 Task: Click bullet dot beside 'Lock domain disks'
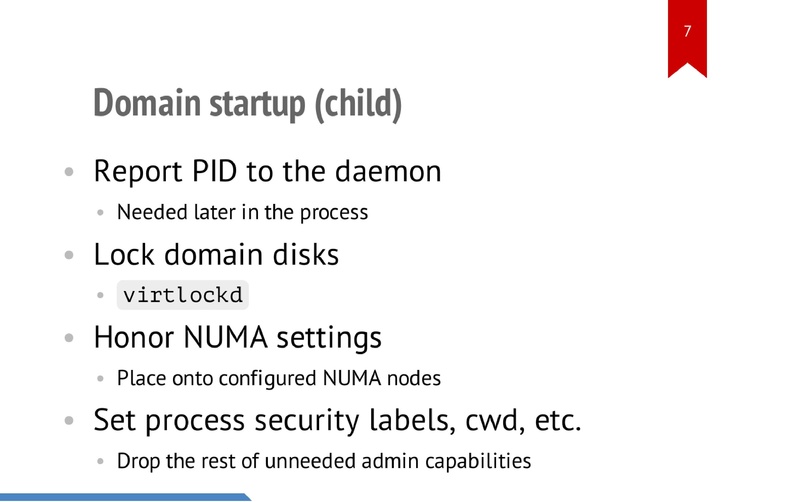tap(69, 255)
